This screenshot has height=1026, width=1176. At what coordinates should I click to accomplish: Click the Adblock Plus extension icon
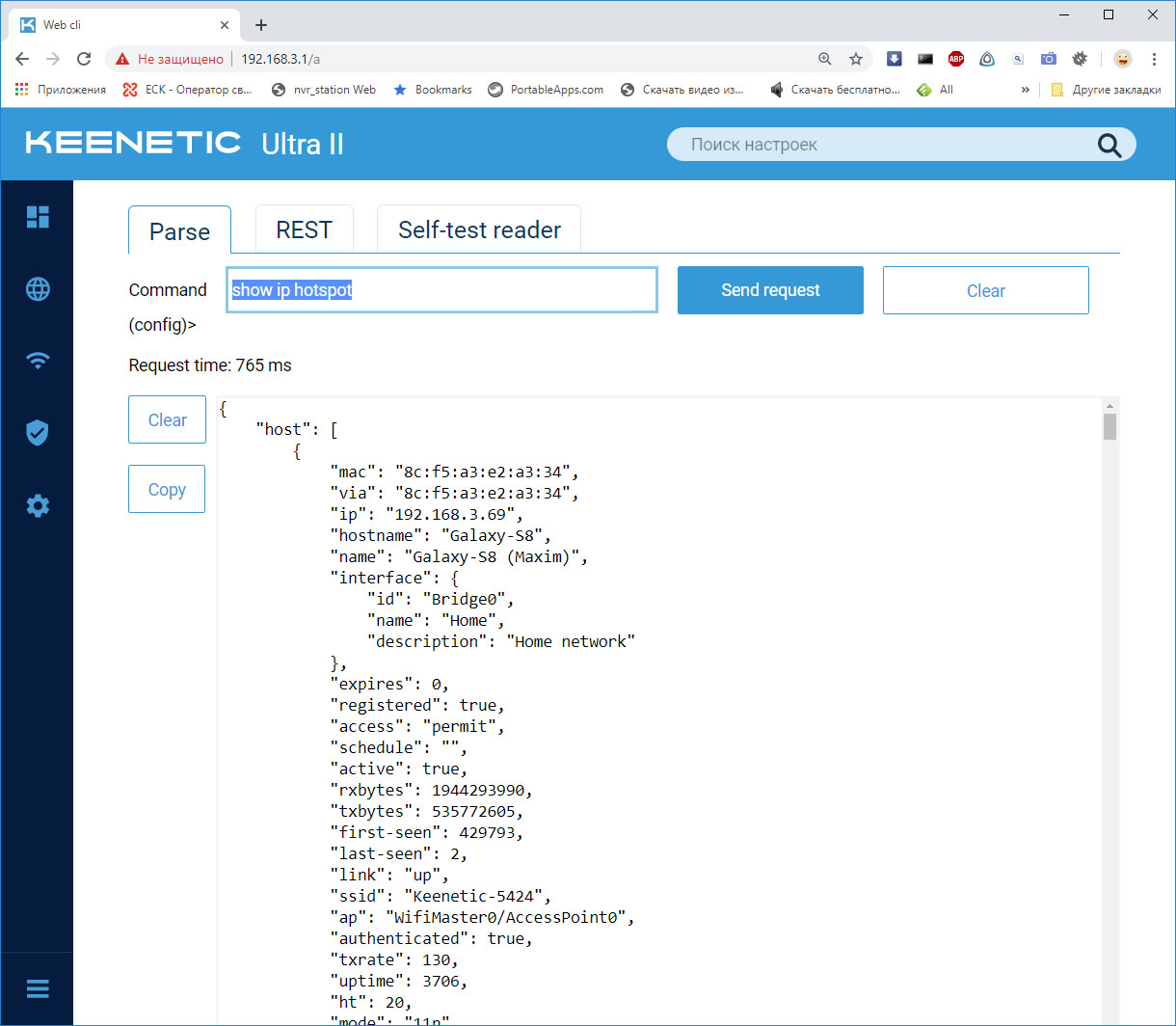(x=955, y=59)
